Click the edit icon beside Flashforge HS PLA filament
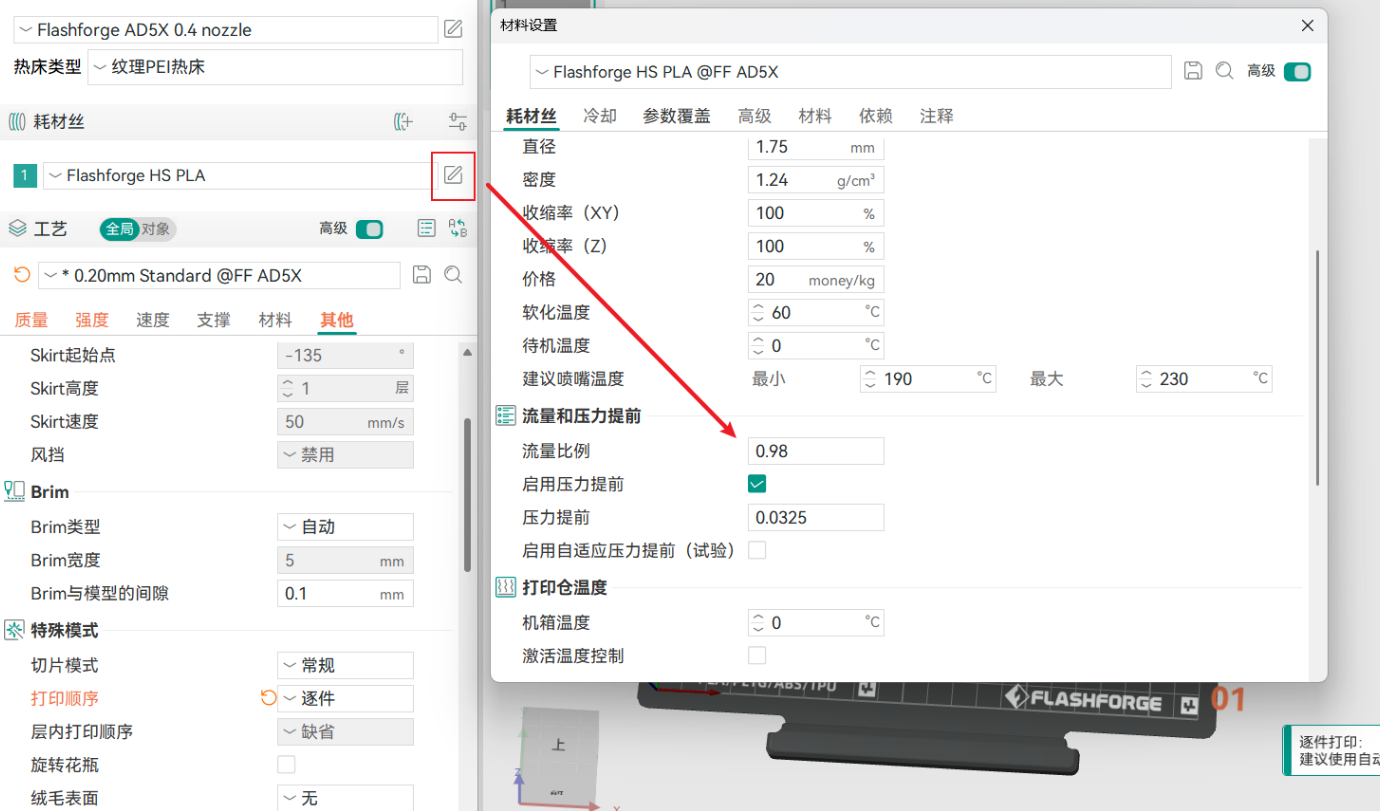 coord(453,175)
